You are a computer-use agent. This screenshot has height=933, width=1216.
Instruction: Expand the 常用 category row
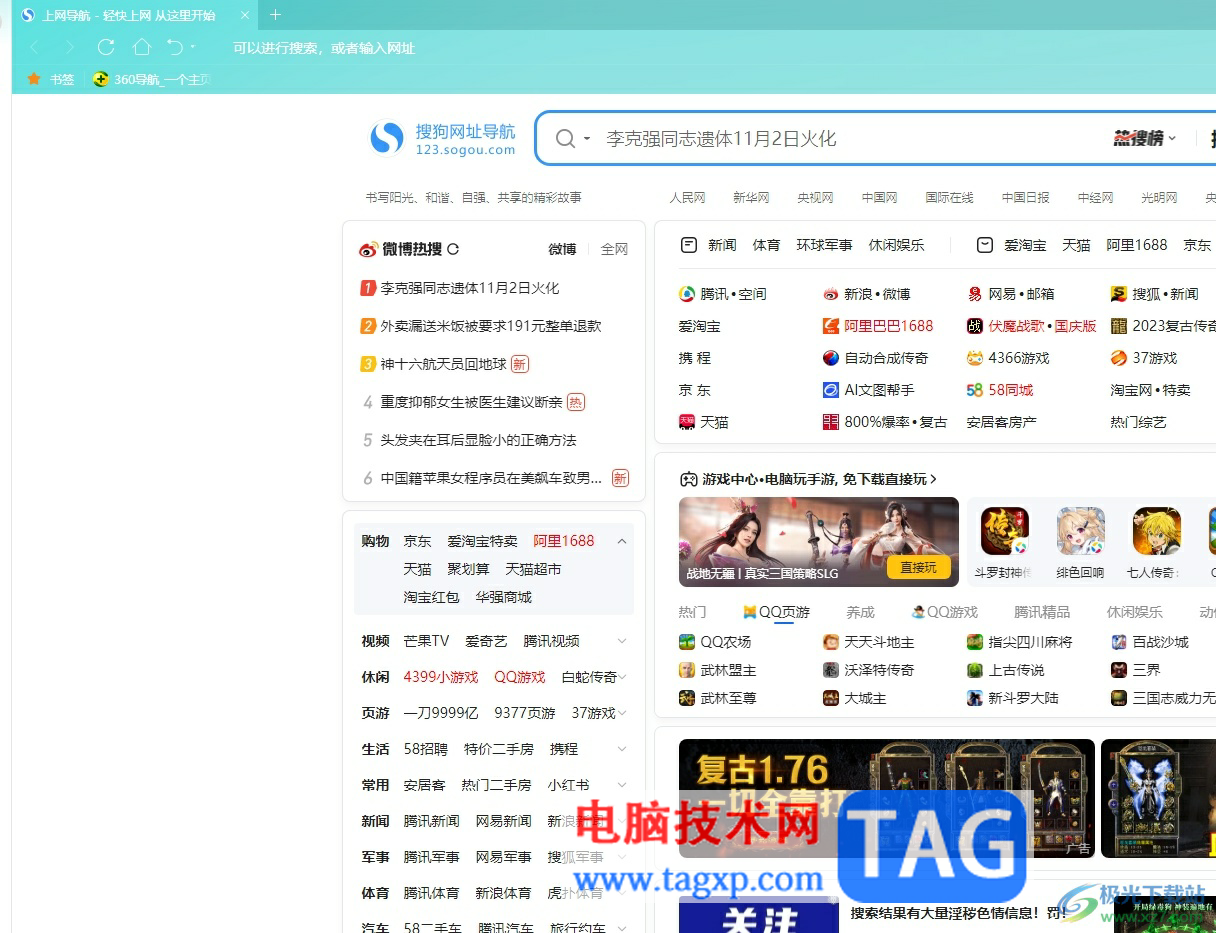coord(622,785)
